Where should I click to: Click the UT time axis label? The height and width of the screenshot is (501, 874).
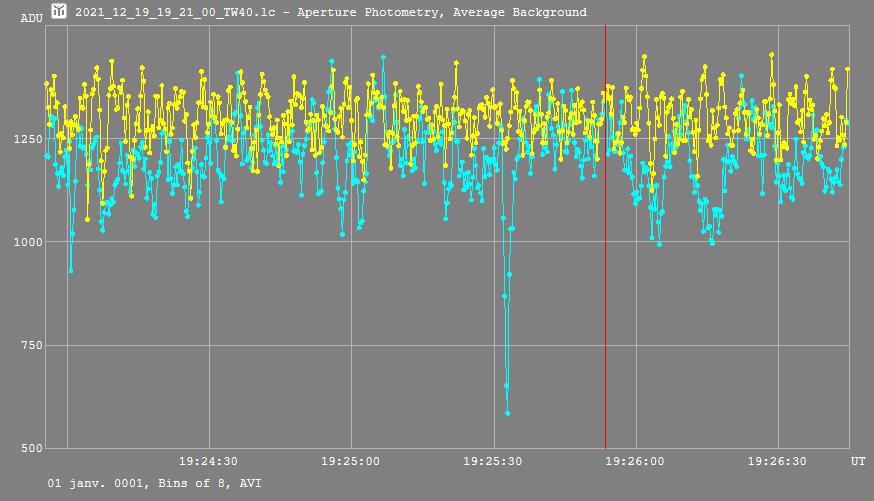[858, 462]
